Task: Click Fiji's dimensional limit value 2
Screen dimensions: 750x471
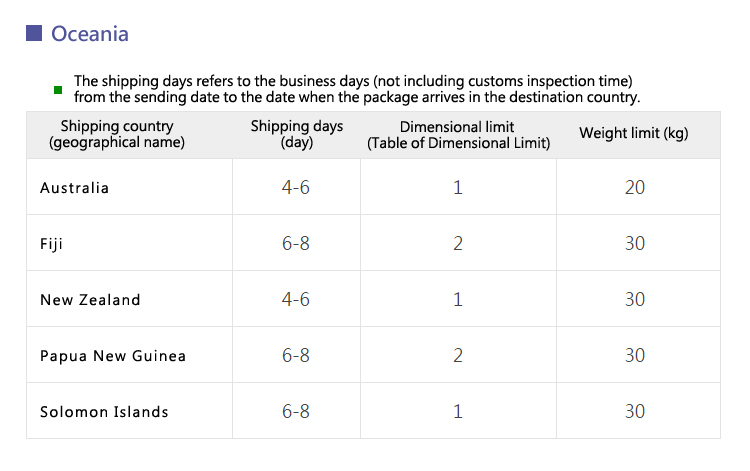Action: (458, 243)
